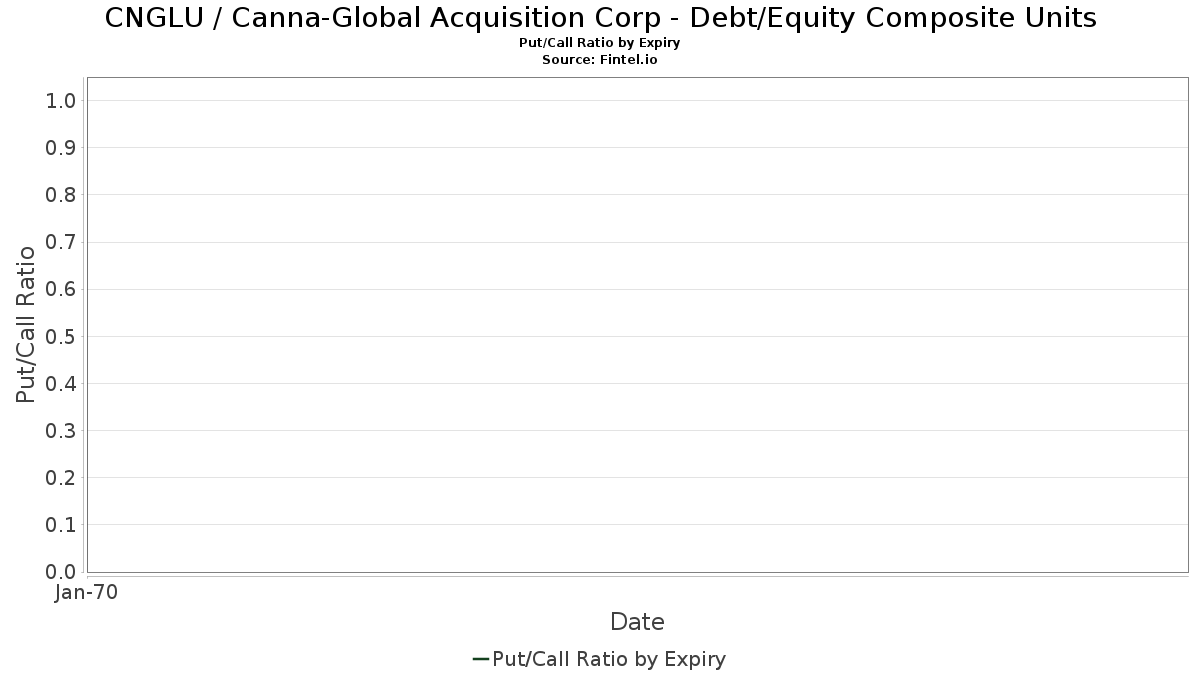
Task: Click the 0.3 y-axis tick label
Action: click(62, 431)
